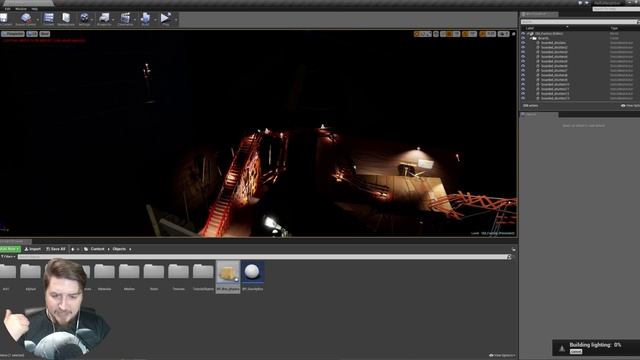Open the Cinematics toolbar icon
This screenshot has width=640, height=360.
click(x=125, y=19)
